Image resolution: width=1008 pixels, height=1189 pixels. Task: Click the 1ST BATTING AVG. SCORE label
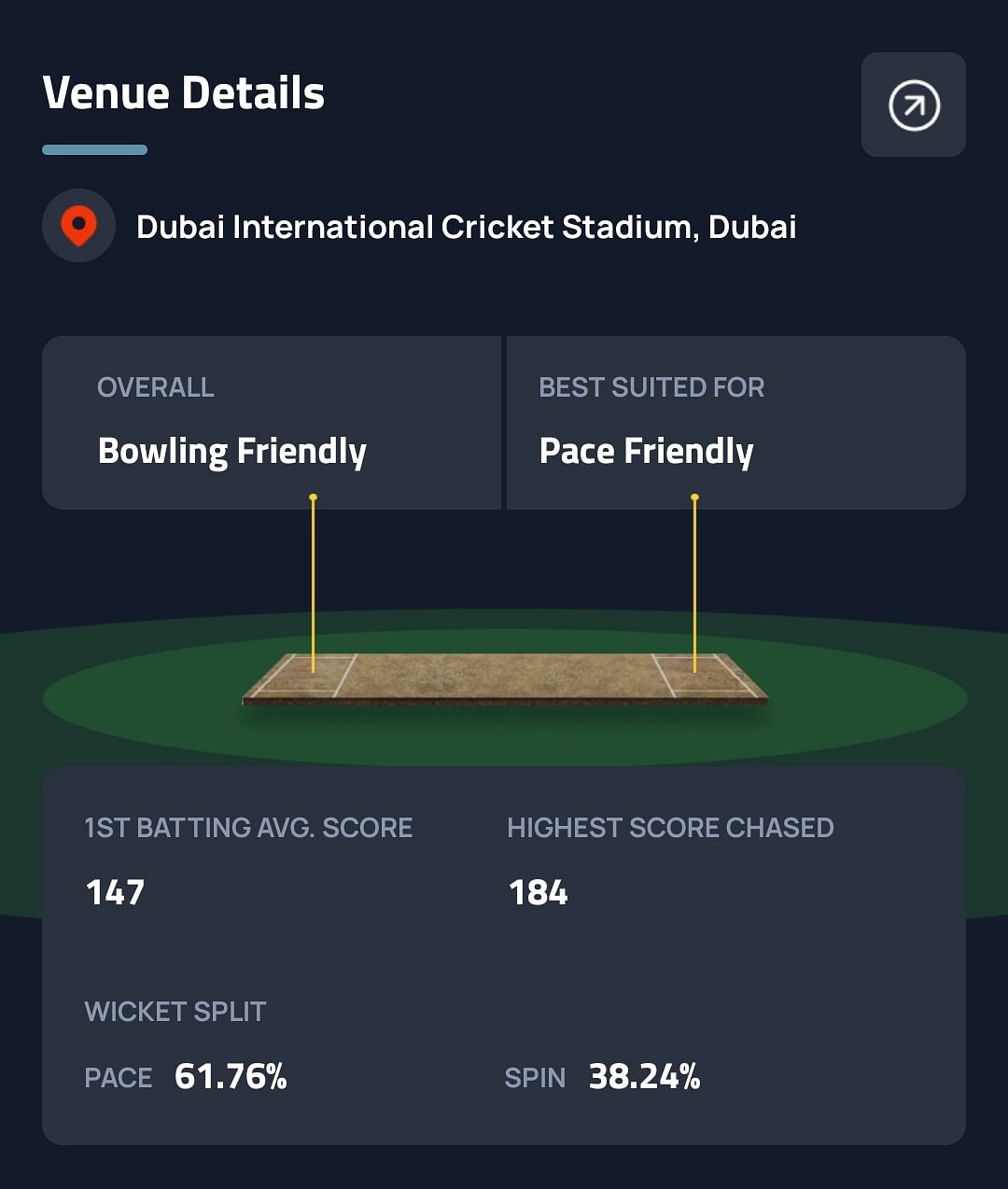(x=248, y=828)
